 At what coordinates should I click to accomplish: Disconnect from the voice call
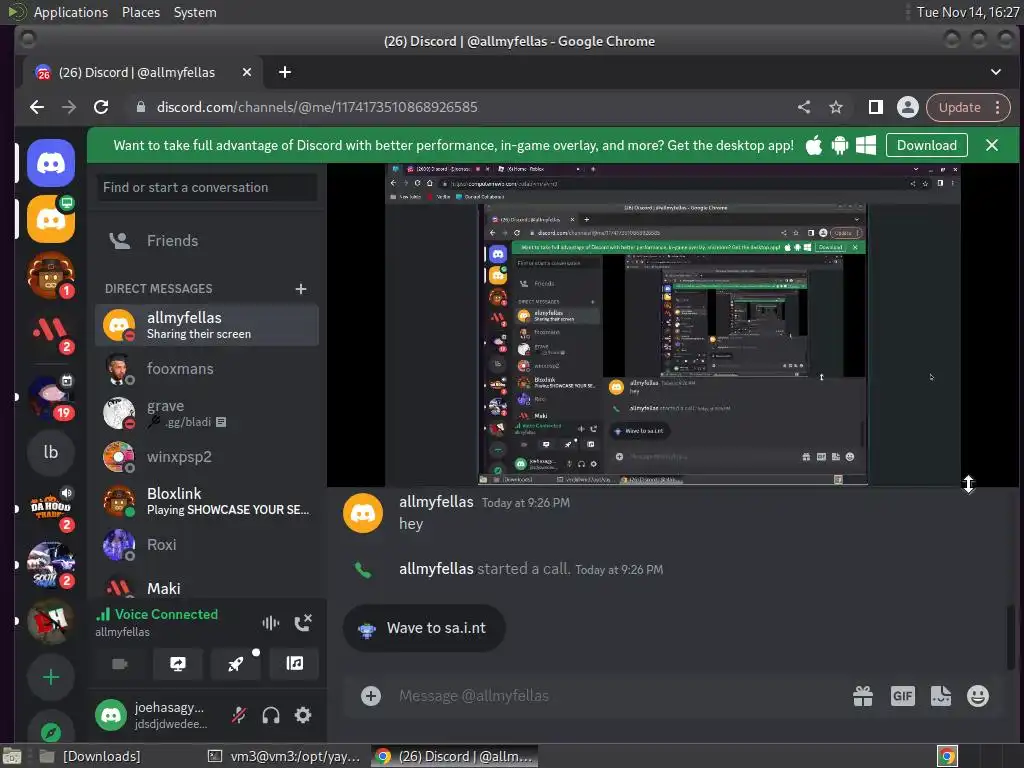pos(303,623)
